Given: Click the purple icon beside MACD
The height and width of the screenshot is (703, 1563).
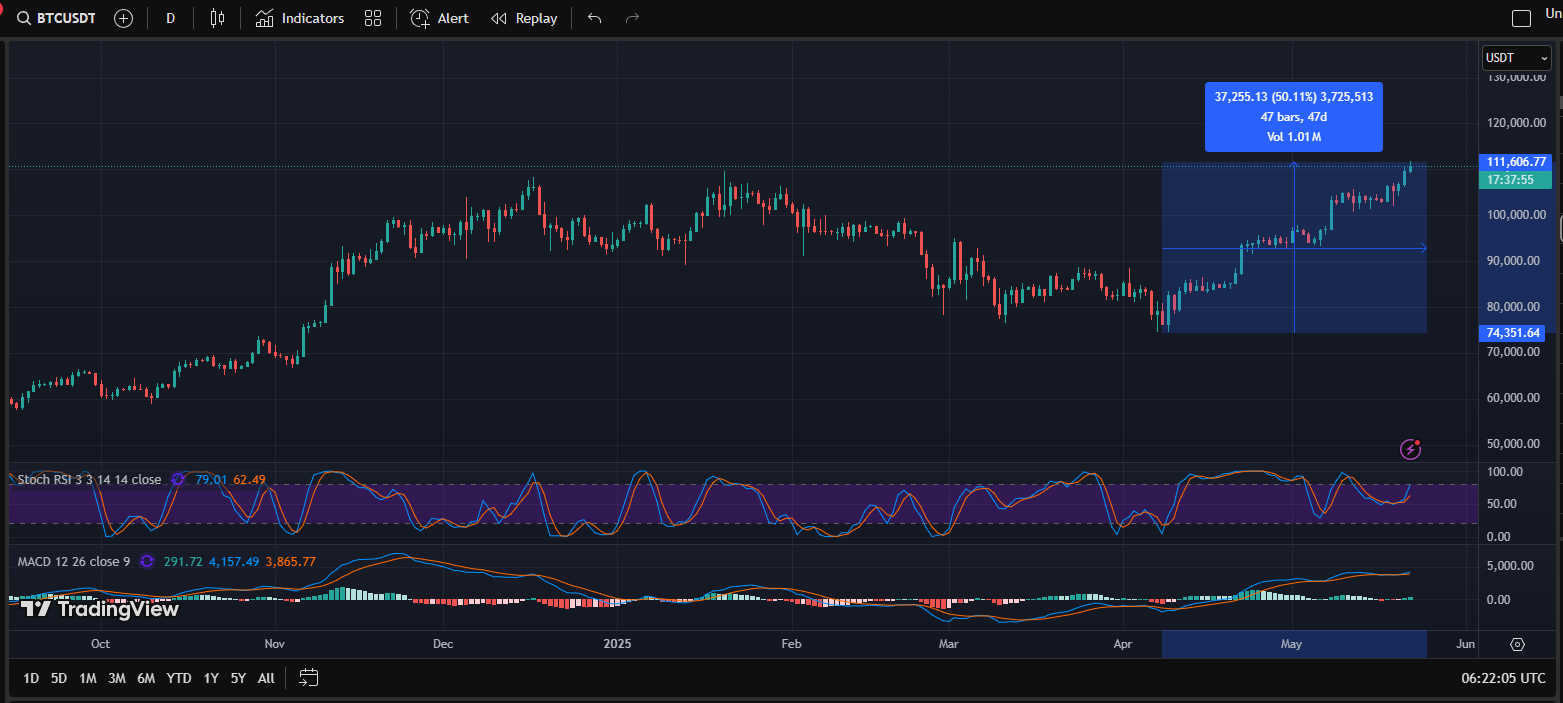Looking at the screenshot, I should click(x=147, y=562).
